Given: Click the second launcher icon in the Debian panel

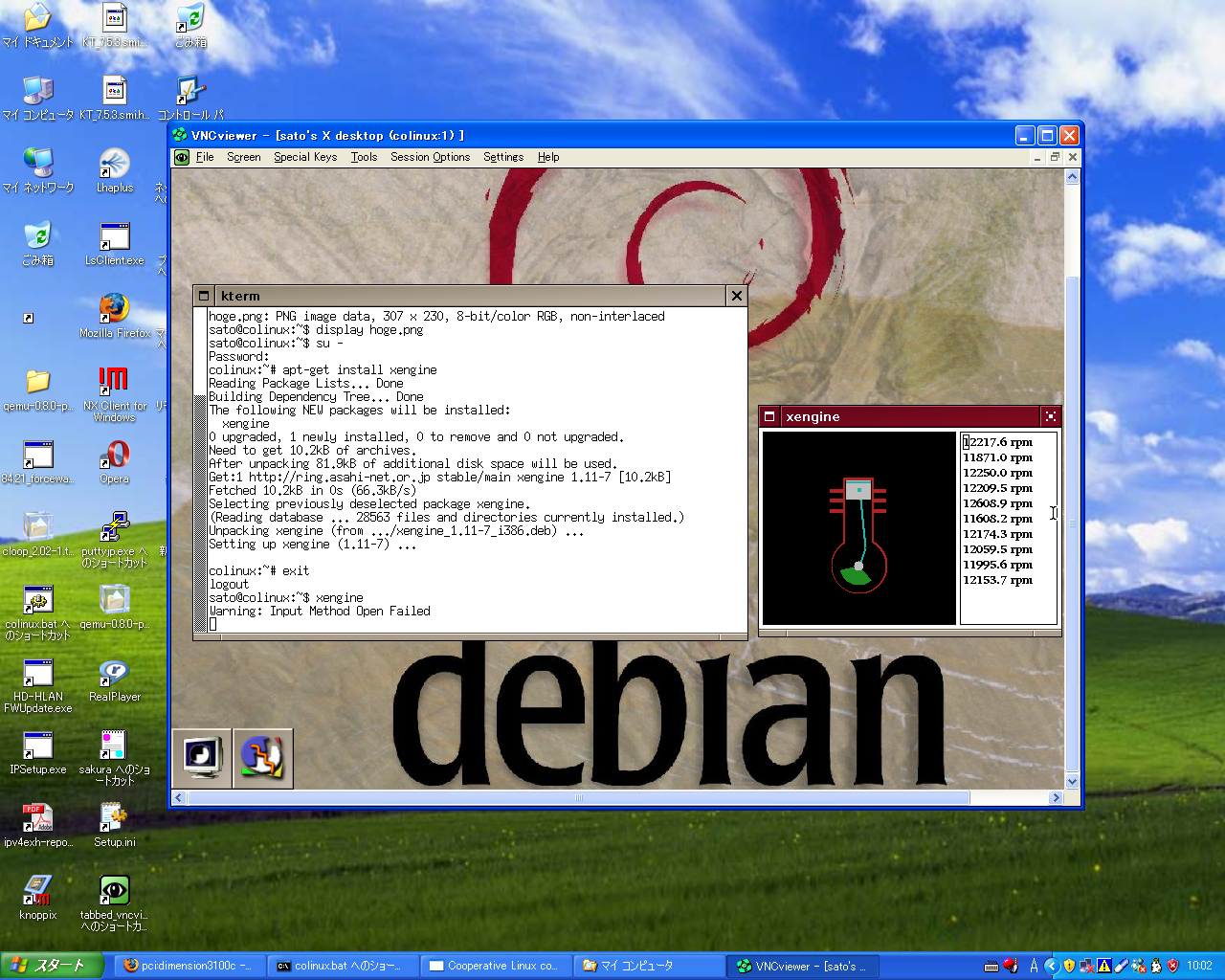Looking at the screenshot, I should tap(262, 758).
